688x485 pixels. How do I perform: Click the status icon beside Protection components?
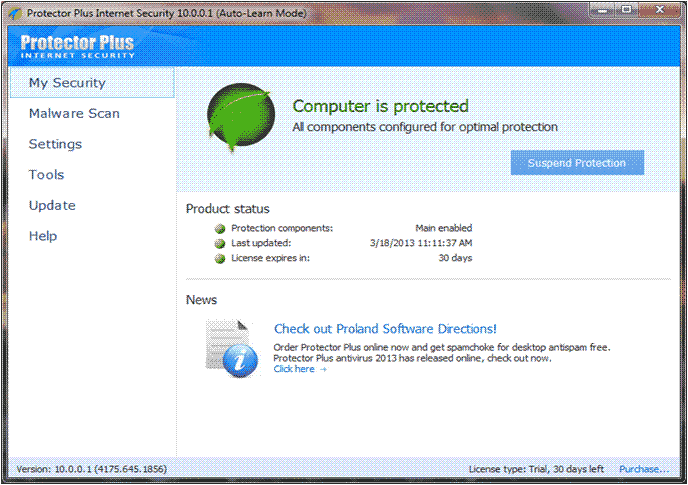220,229
